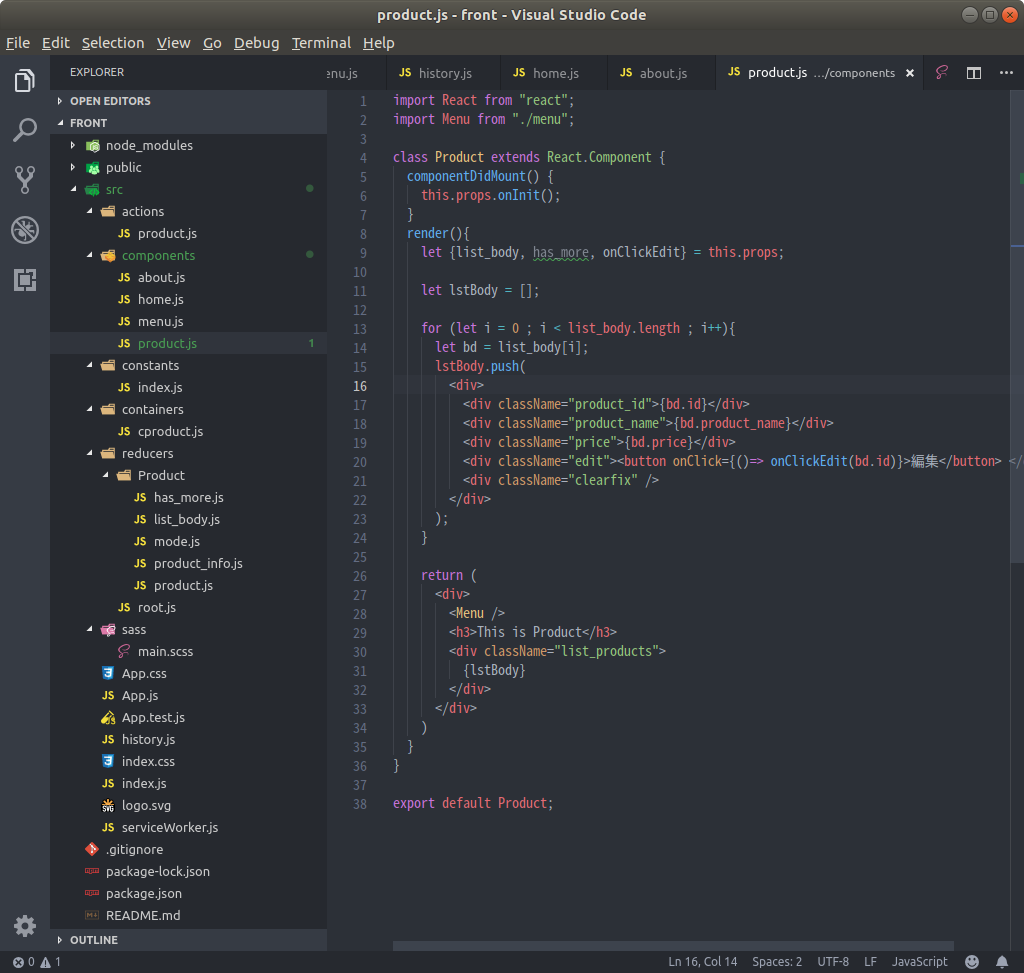Open main.scss file in explorer
This screenshot has width=1024, height=973.
coord(165,651)
